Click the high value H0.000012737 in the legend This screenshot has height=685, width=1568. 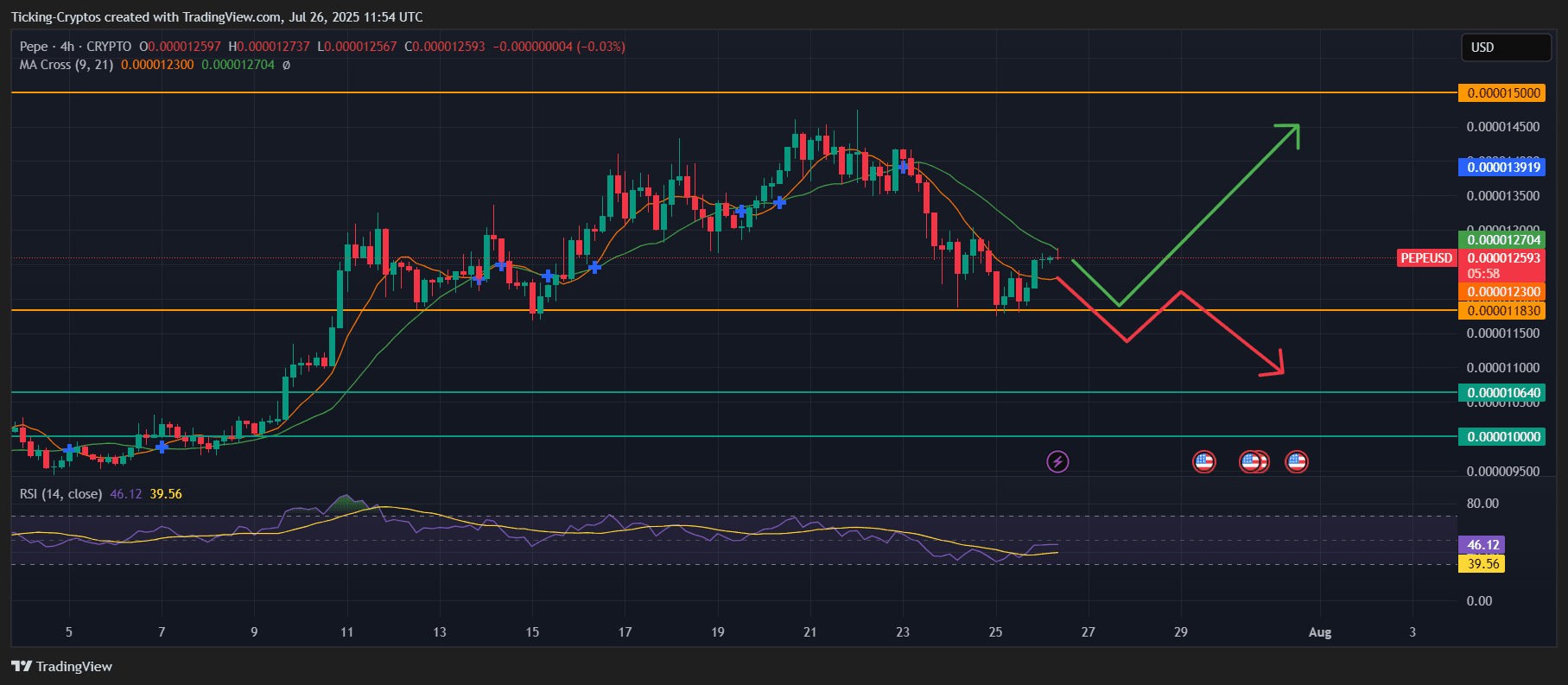coord(269,47)
